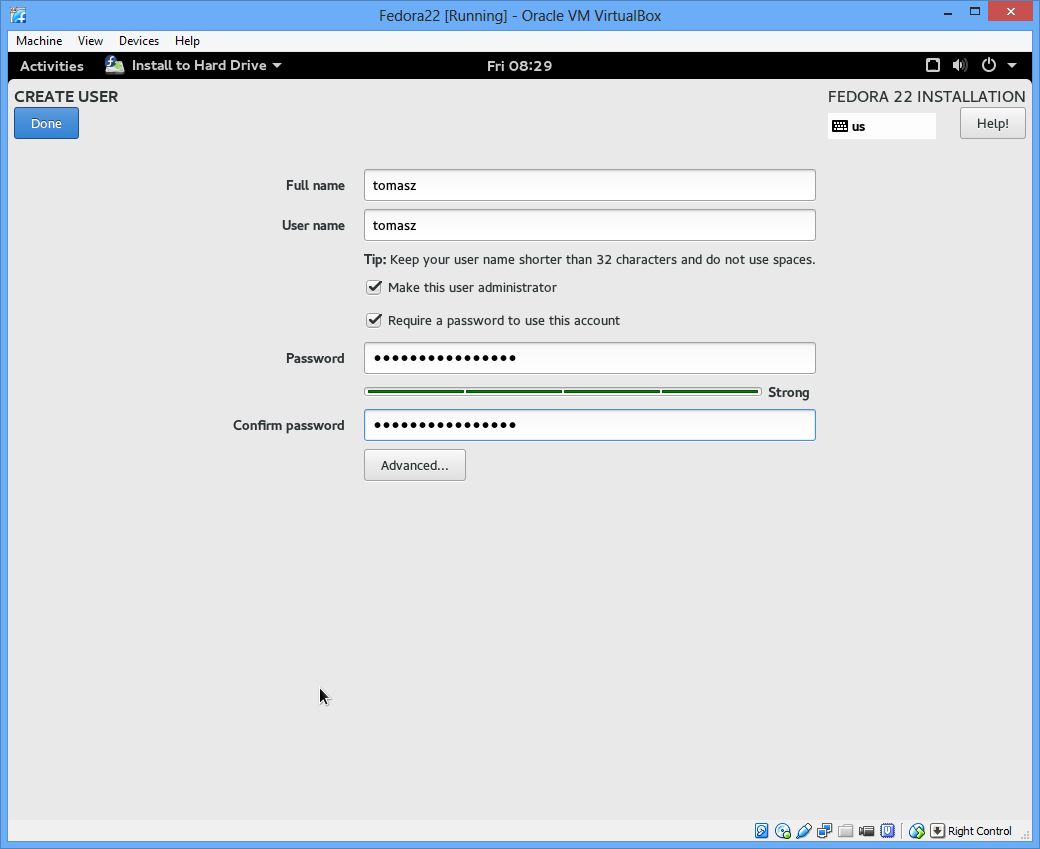Viewport: 1040px width, 849px height.
Task: Click the hard disk activity indicator icon
Action: tap(761, 830)
